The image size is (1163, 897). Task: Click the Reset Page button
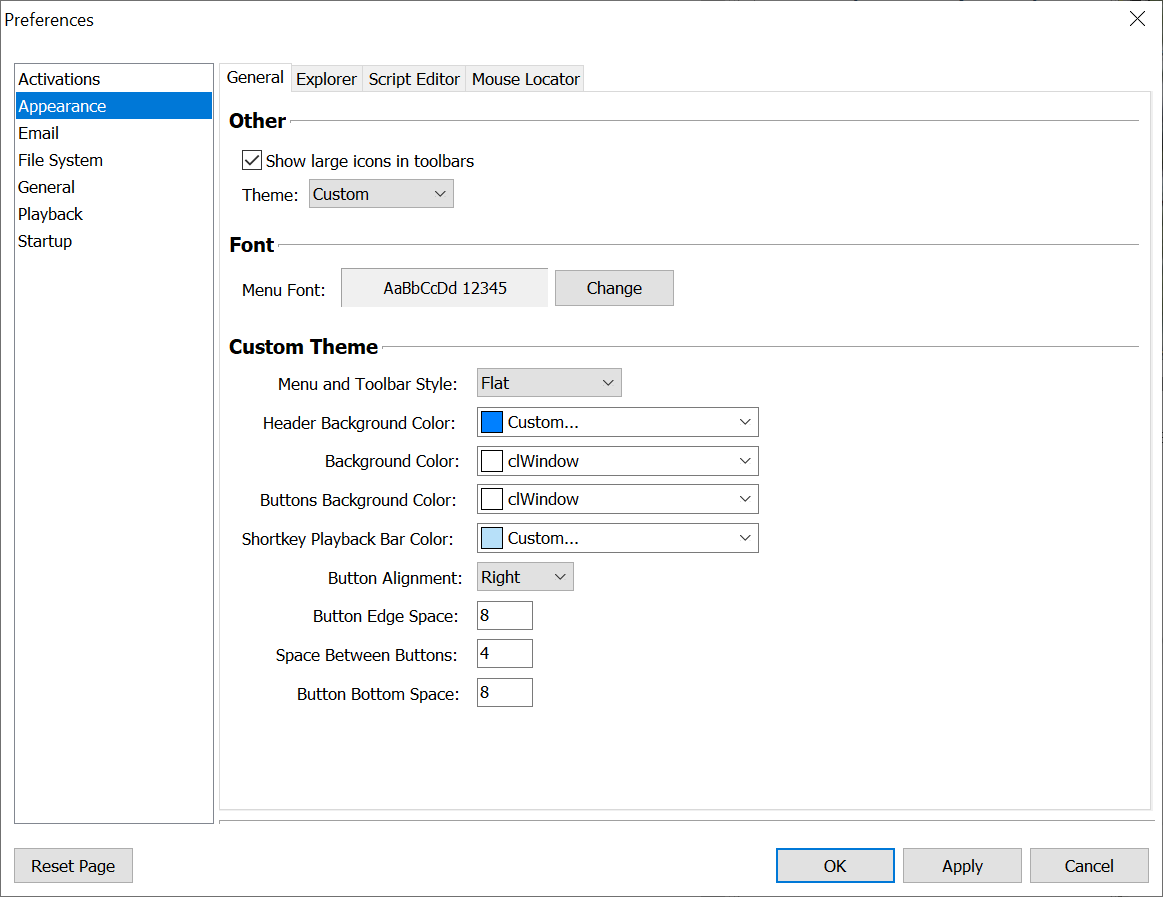73,866
